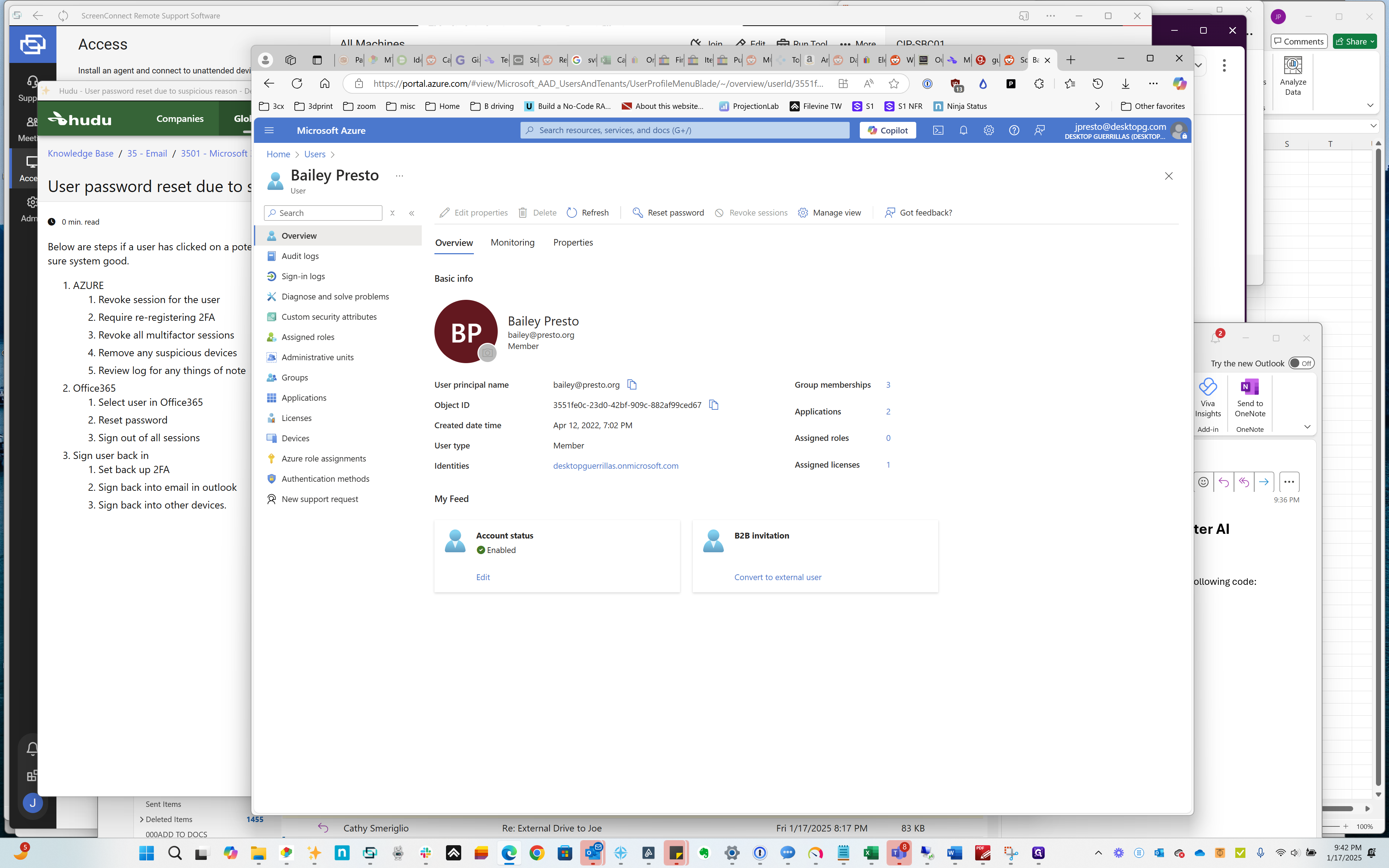Viewport: 1389px width, 868px height.
Task: Click Edit under Account status
Action: tap(483, 577)
